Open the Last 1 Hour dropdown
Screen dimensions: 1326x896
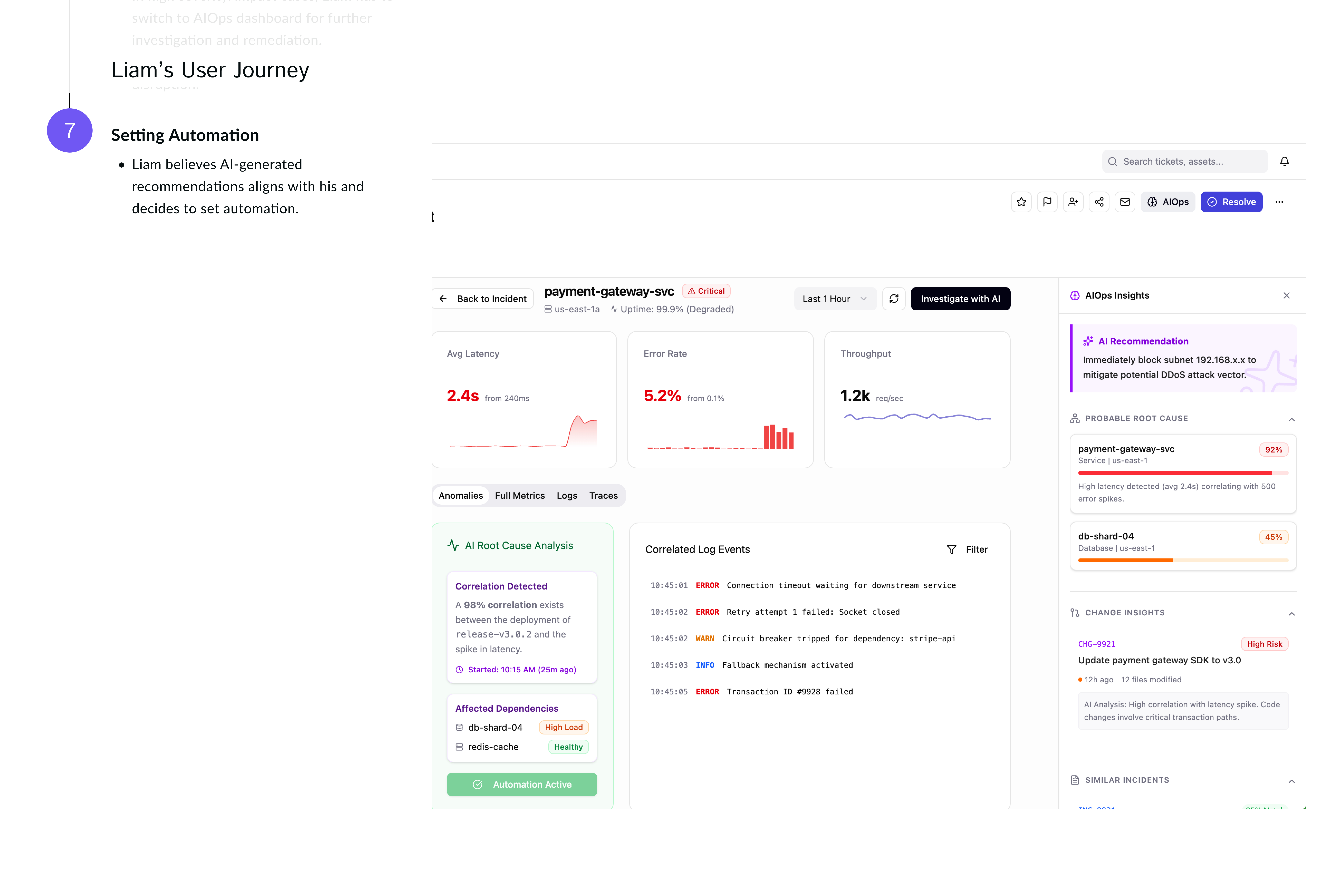point(834,299)
